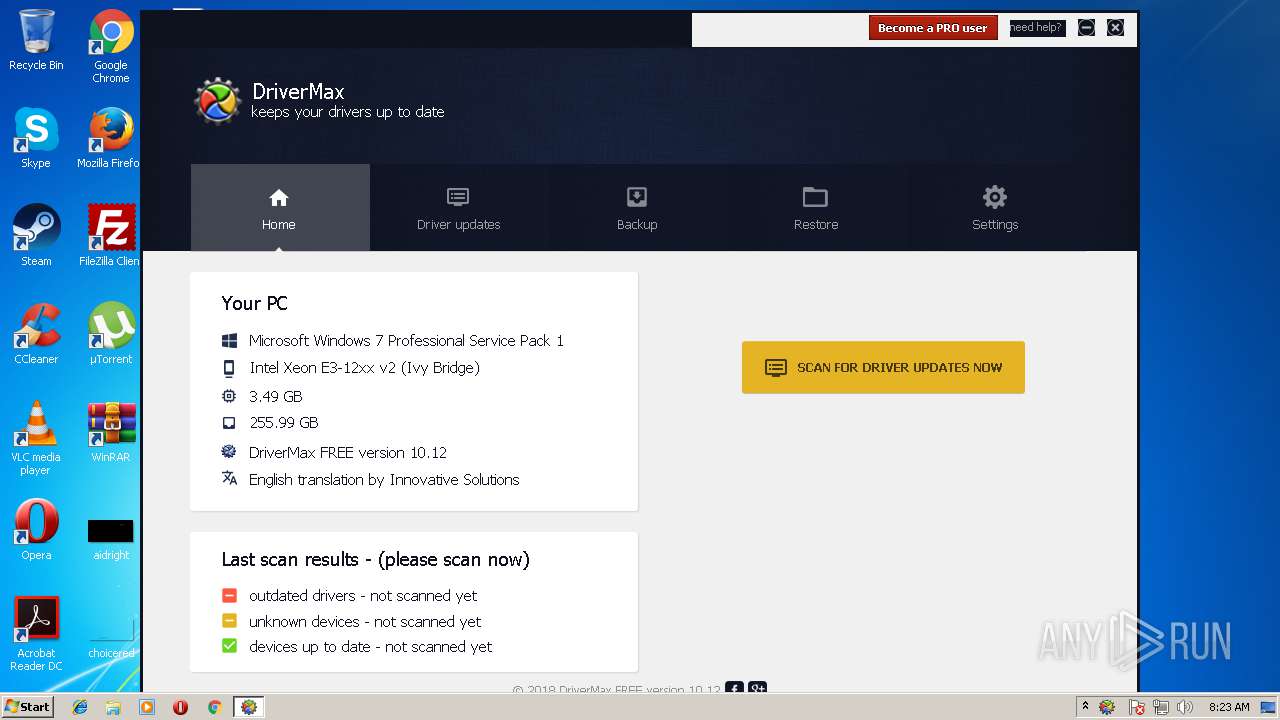This screenshot has width=1280, height=720.
Task: Open the clock showing 8:23 AM
Action: click(1229, 707)
